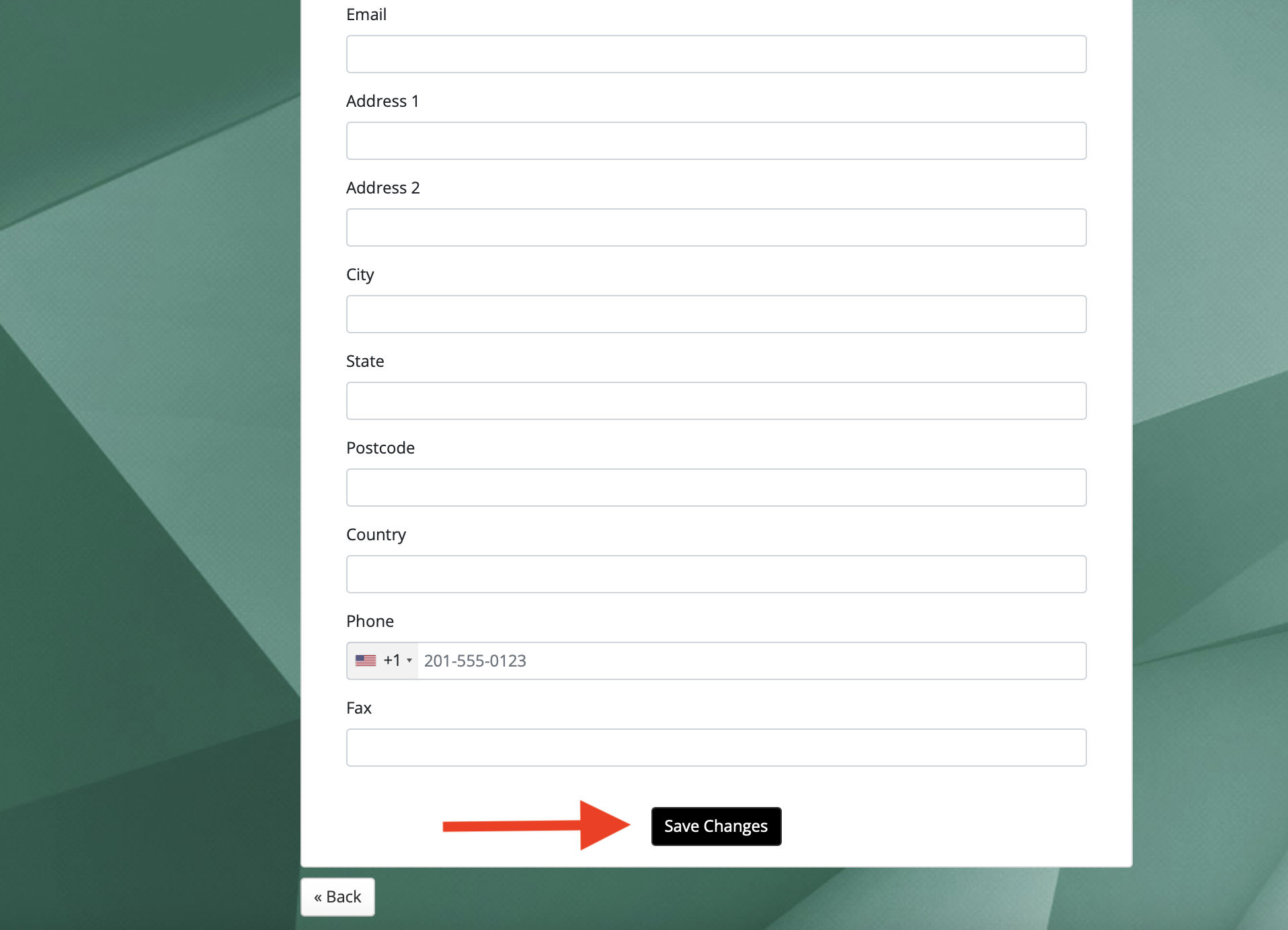Screen dimensions: 1288x930
Task: Go back using the « Back button
Action: (x=337, y=897)
